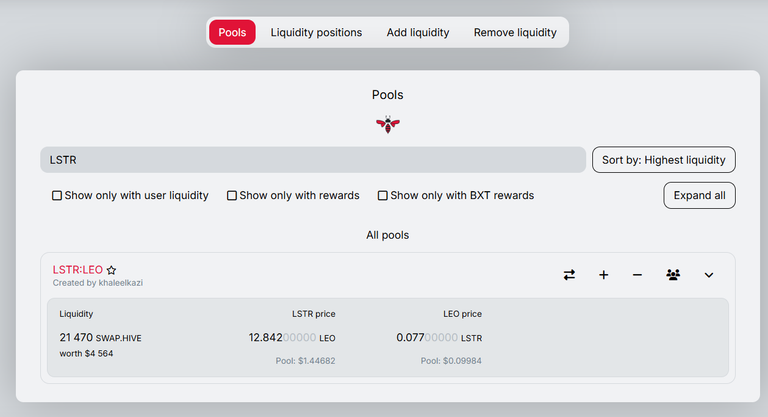This screenshot has height=417, width=768.
Task: Click the red bee logo
Action: tap(387, 124)
